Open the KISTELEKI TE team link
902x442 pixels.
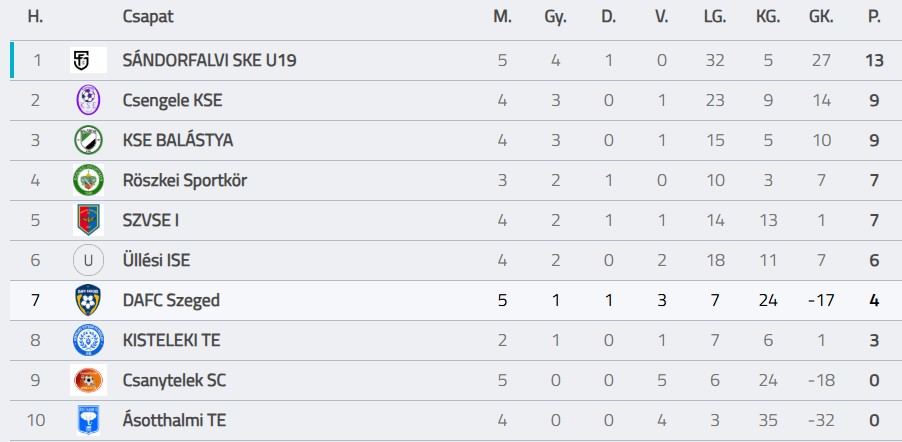[171, 340]
